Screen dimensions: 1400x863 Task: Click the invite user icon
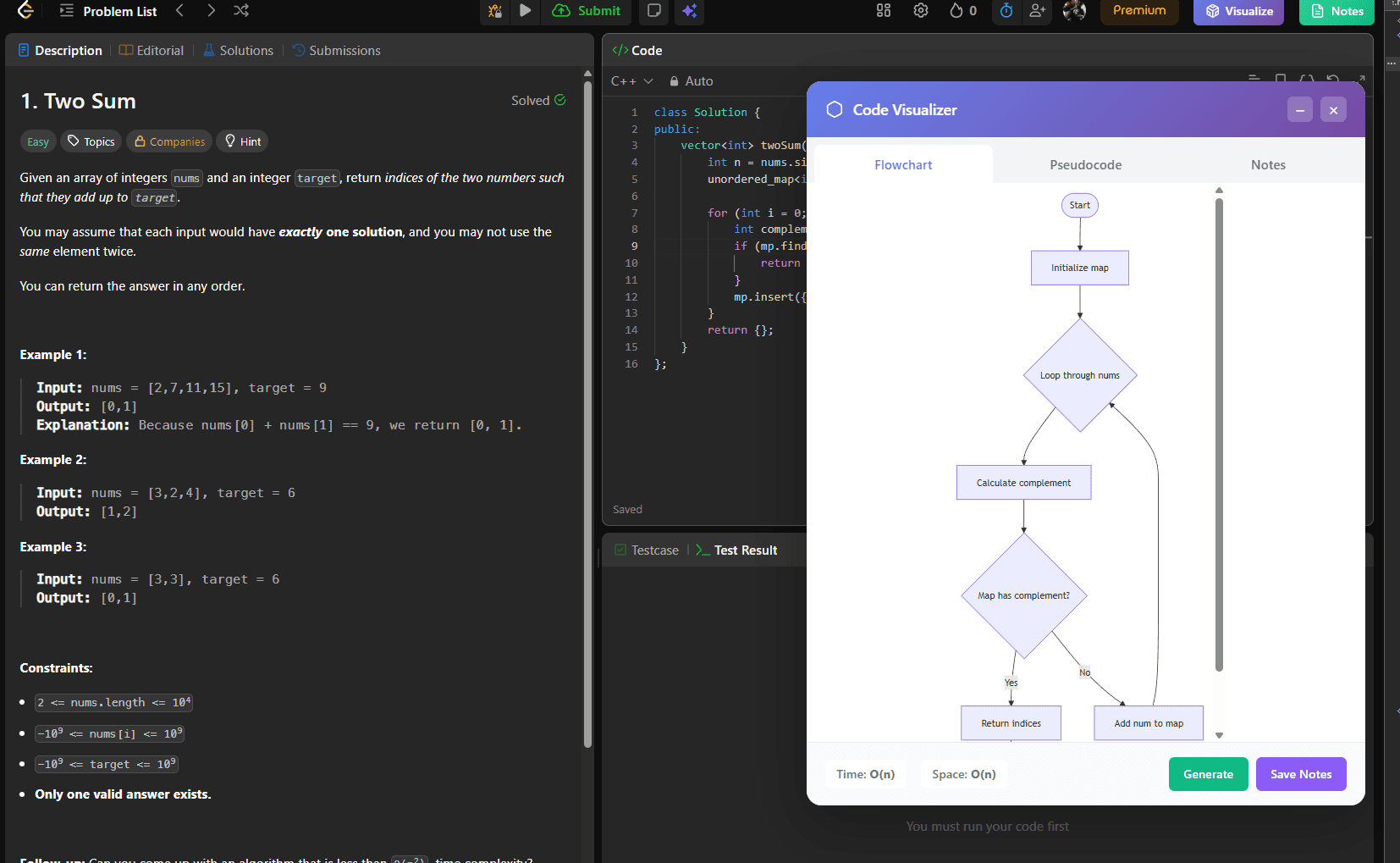[1037, 11]
